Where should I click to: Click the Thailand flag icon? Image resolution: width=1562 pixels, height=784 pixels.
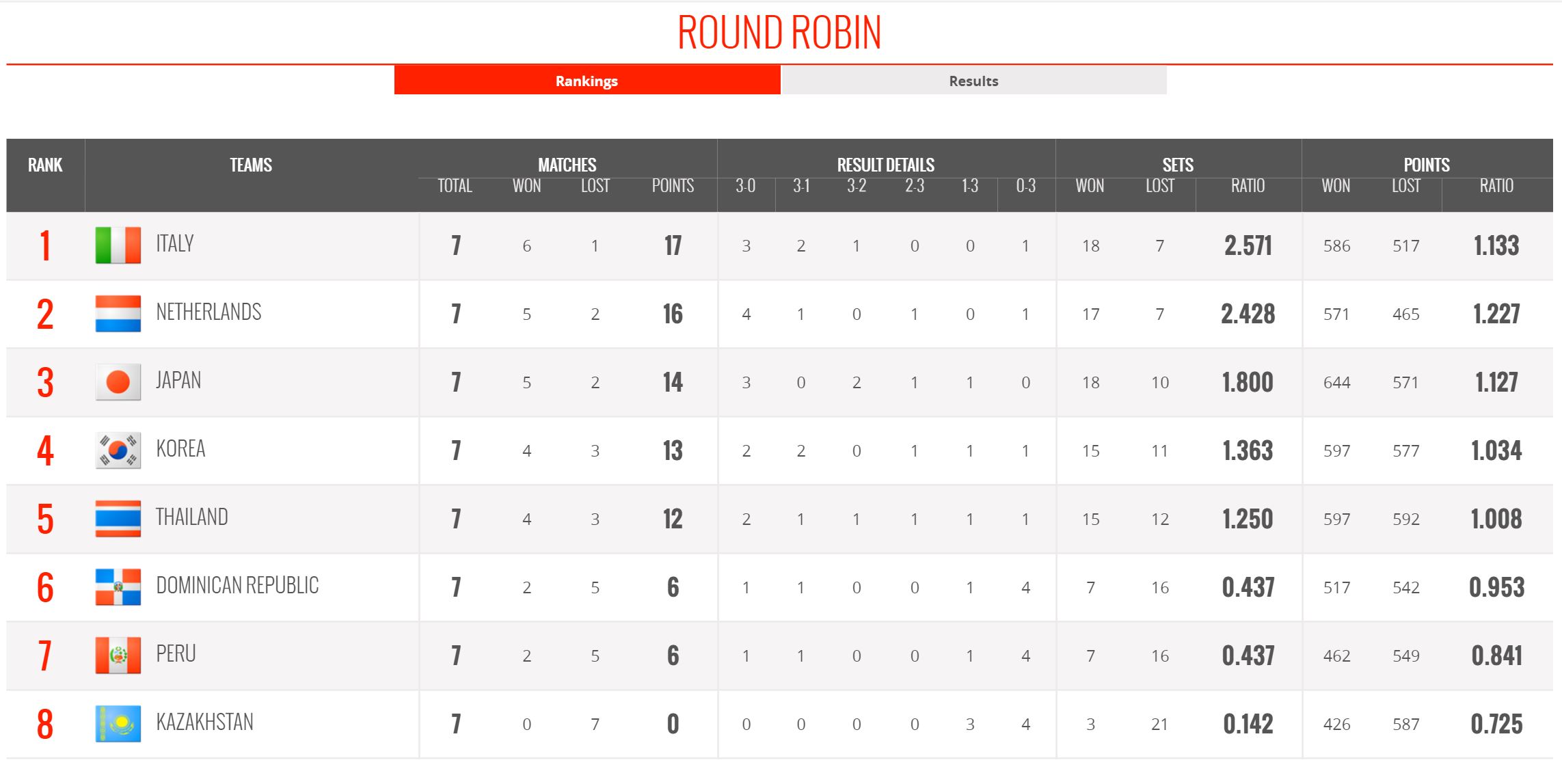(x=118, y=518)
